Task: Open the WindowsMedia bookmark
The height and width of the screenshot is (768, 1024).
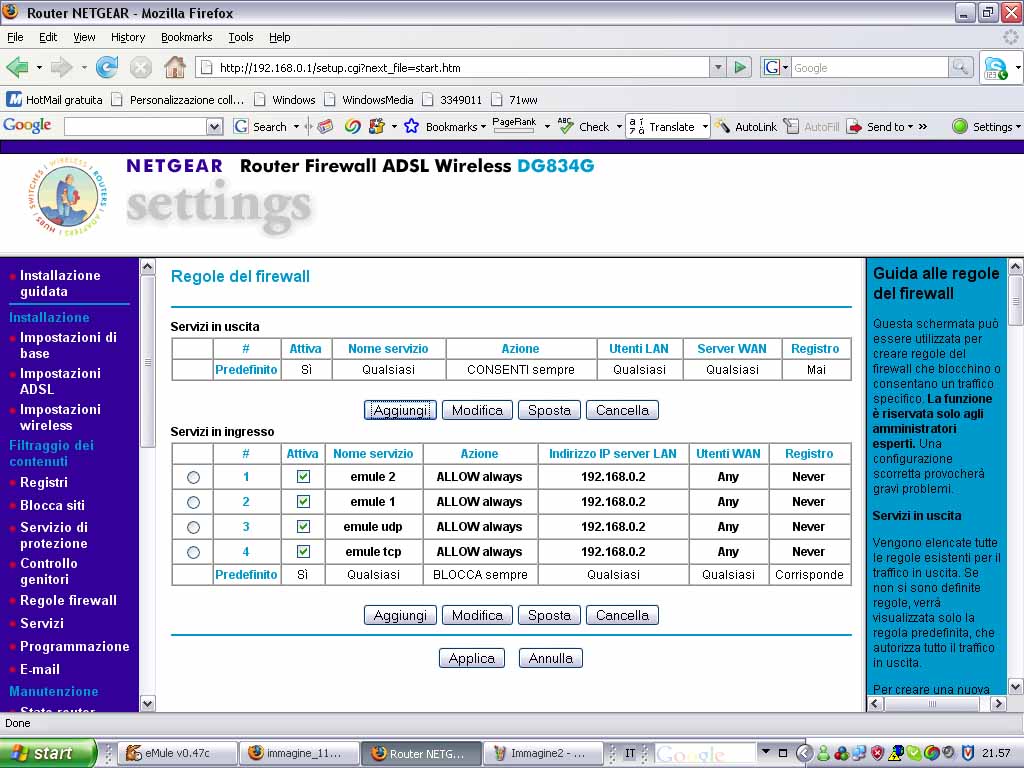Action: [370, 100]
